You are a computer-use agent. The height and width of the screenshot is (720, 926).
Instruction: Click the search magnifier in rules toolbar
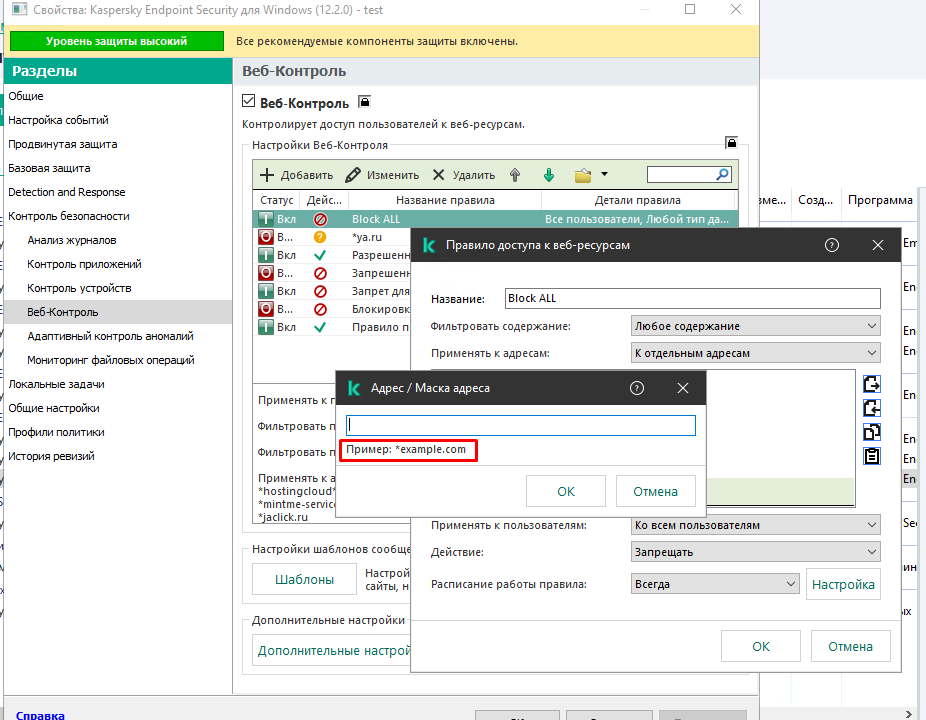(722, 175)
